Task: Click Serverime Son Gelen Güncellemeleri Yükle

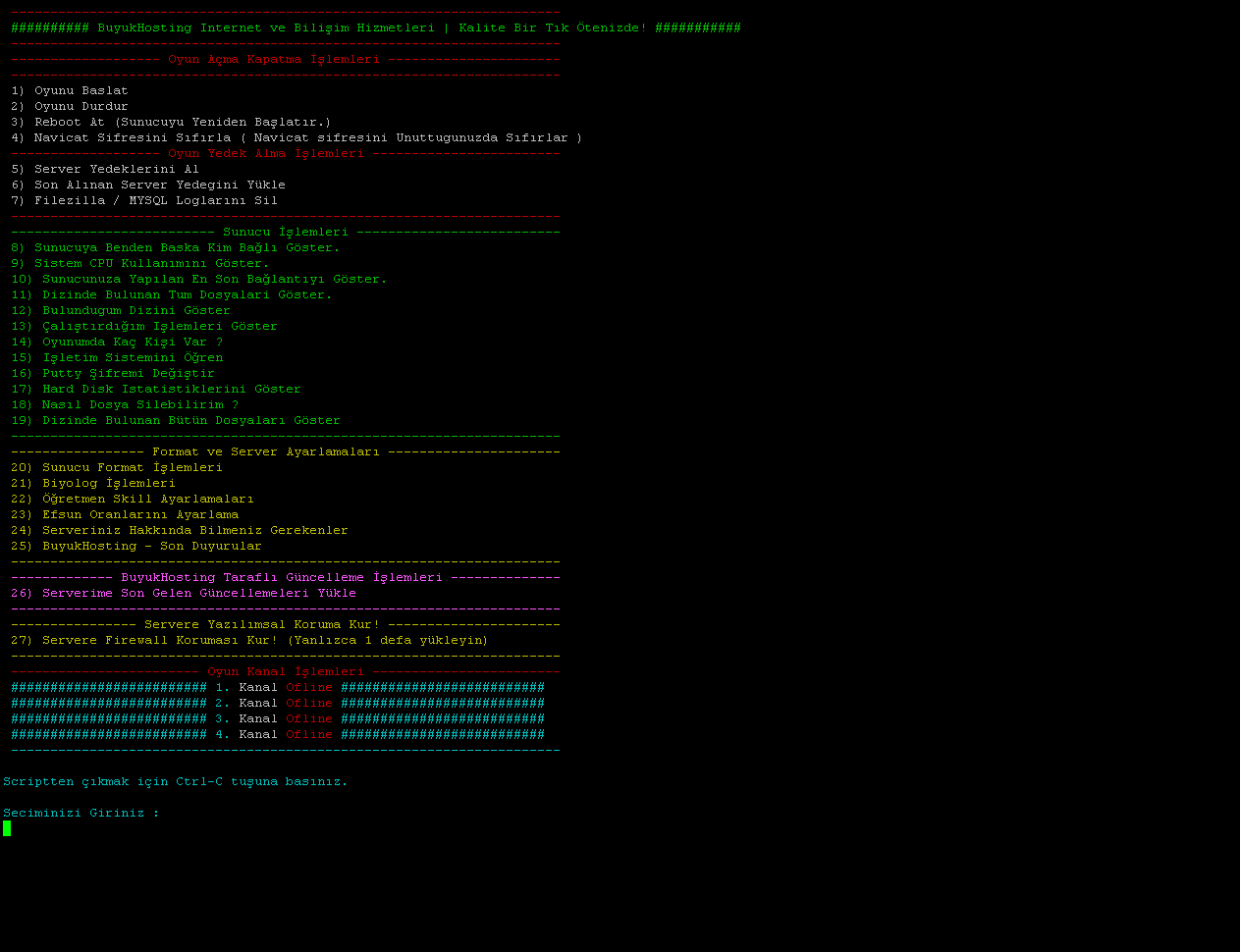Action: coord(184,593)
